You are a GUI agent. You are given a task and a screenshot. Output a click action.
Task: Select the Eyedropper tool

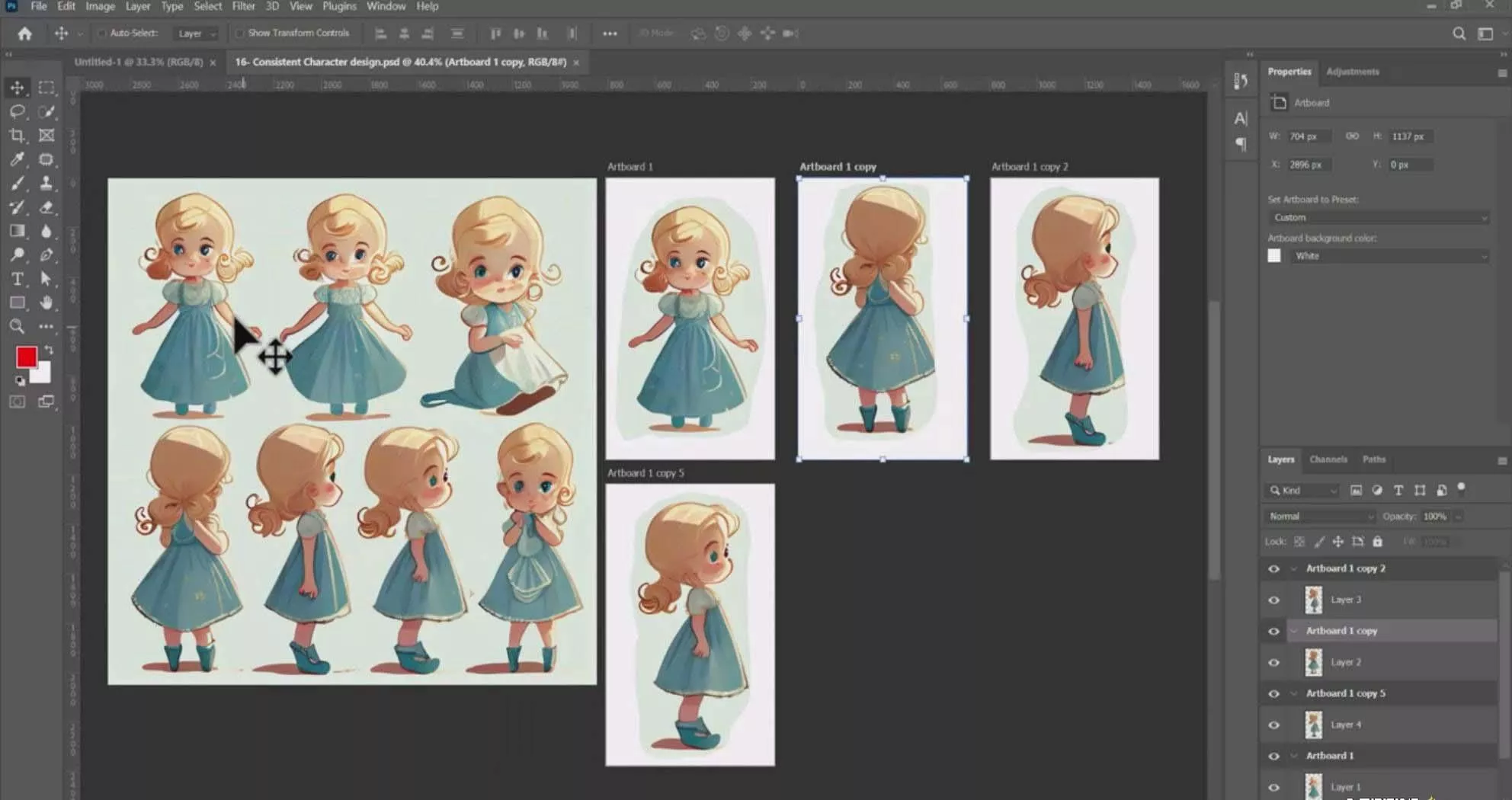click(x=17, y=159)
